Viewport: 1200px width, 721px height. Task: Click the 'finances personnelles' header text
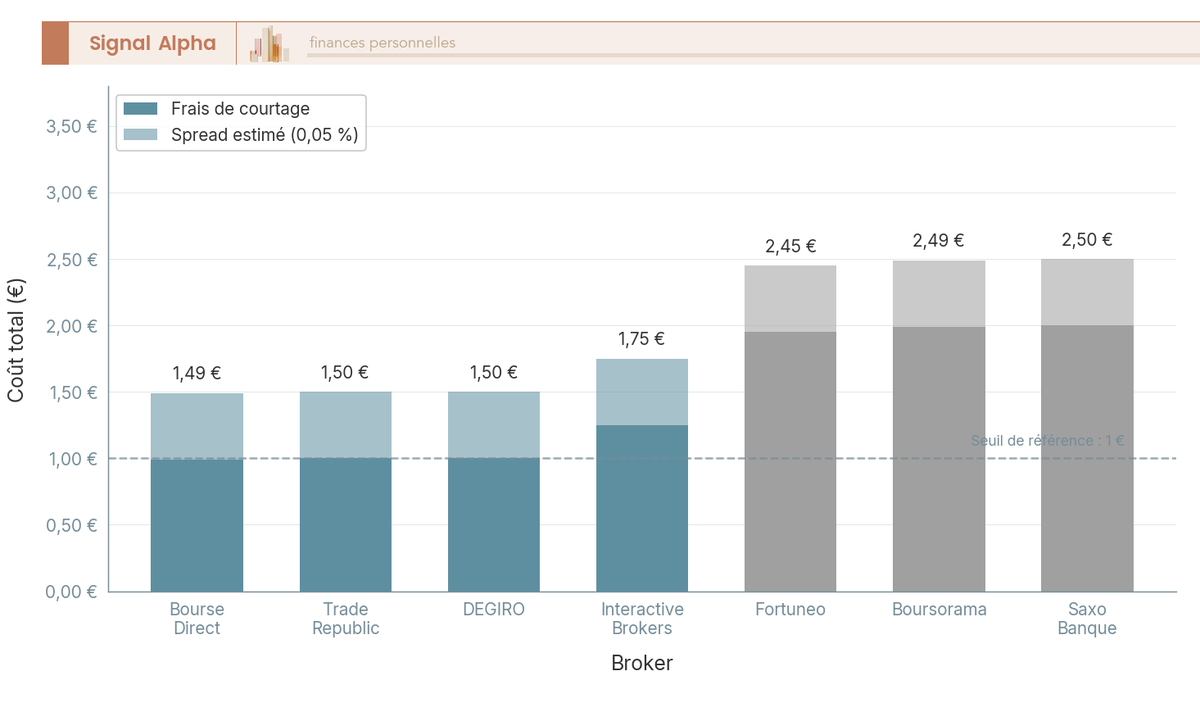(x=382, y=43)
